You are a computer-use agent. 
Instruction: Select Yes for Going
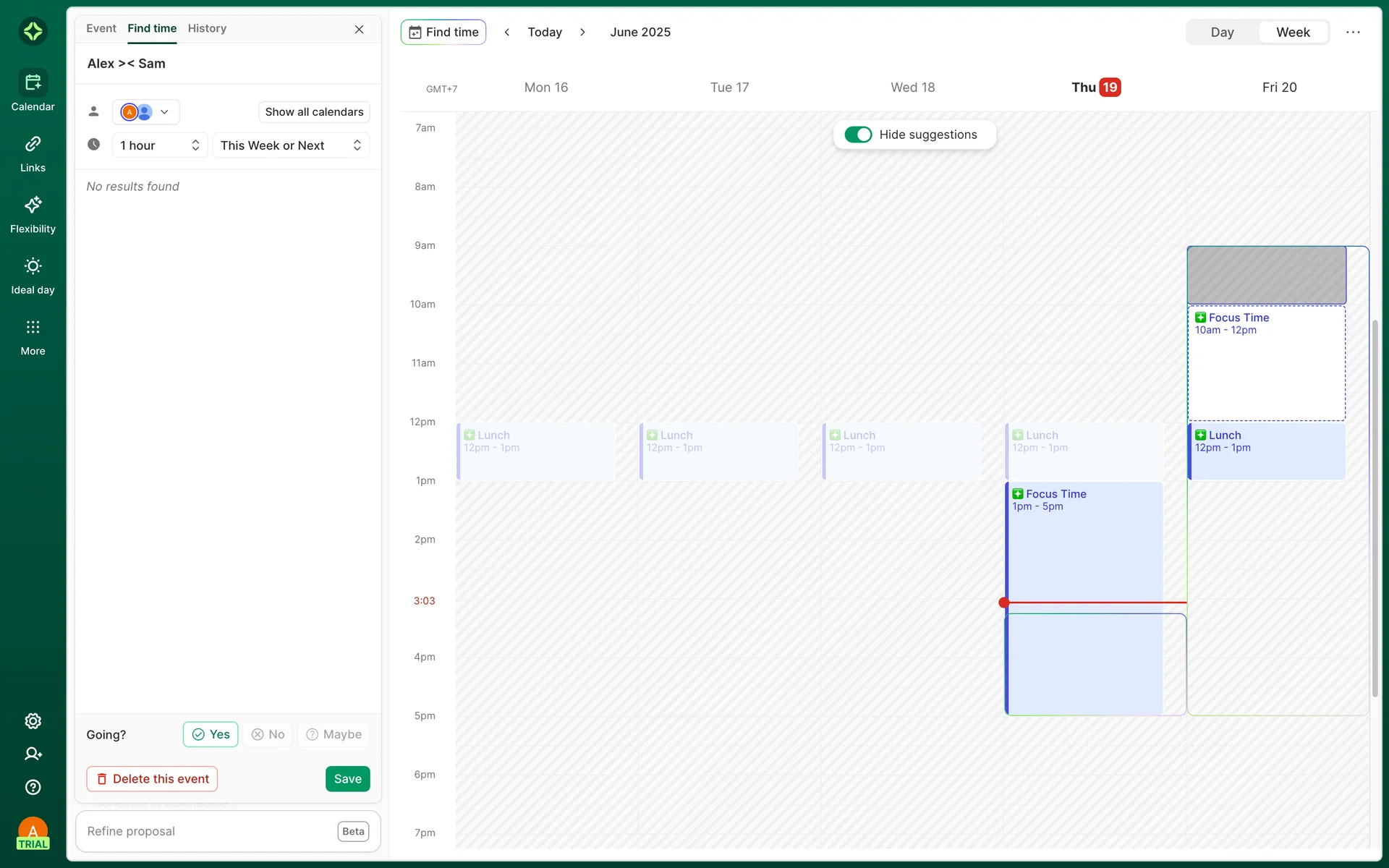coord(211,734)
